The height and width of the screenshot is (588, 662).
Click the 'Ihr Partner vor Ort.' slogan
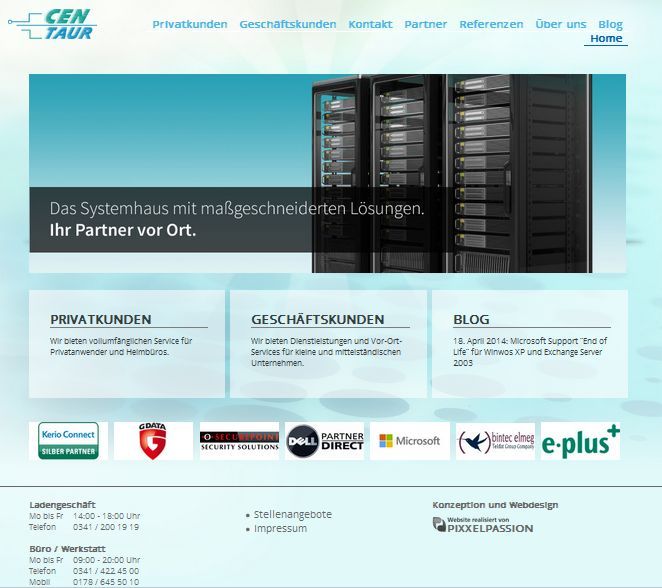(x=123, y=230)
